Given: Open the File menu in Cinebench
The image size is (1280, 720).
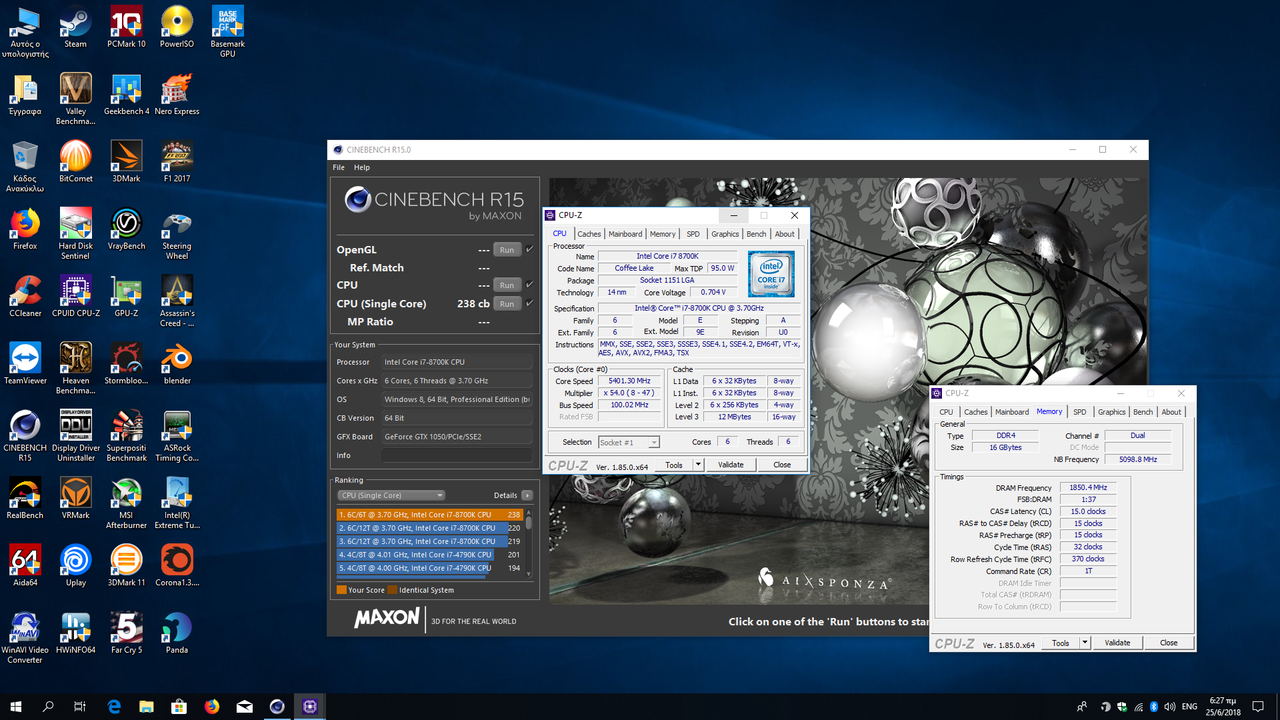Looking at the screenshot, I should click(x=339, y=167).
